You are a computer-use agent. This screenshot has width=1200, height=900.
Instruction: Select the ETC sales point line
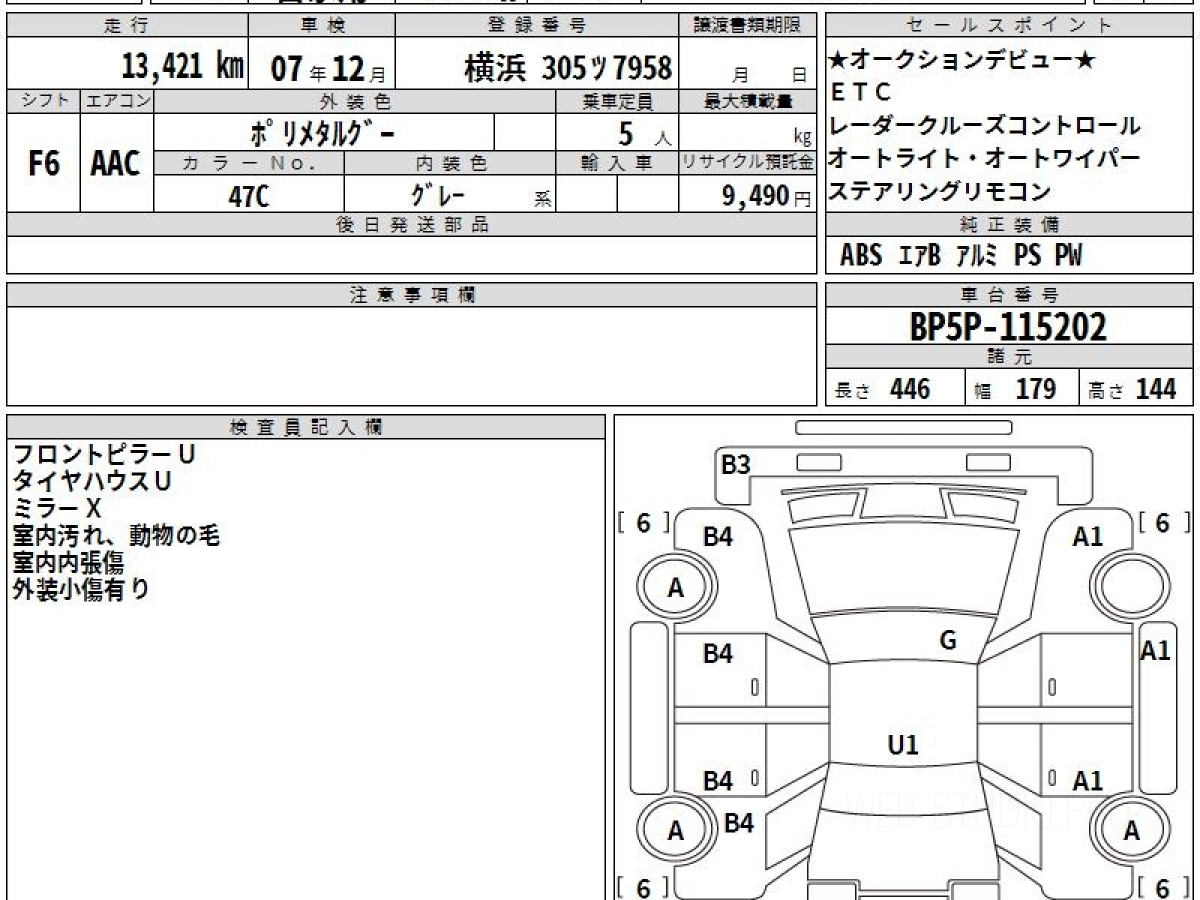coord(861,93)
